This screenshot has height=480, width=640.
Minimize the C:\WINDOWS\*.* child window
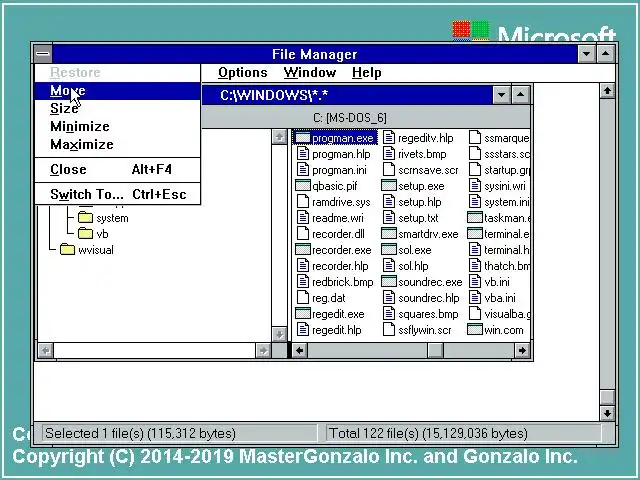click(x=501, y=95)
